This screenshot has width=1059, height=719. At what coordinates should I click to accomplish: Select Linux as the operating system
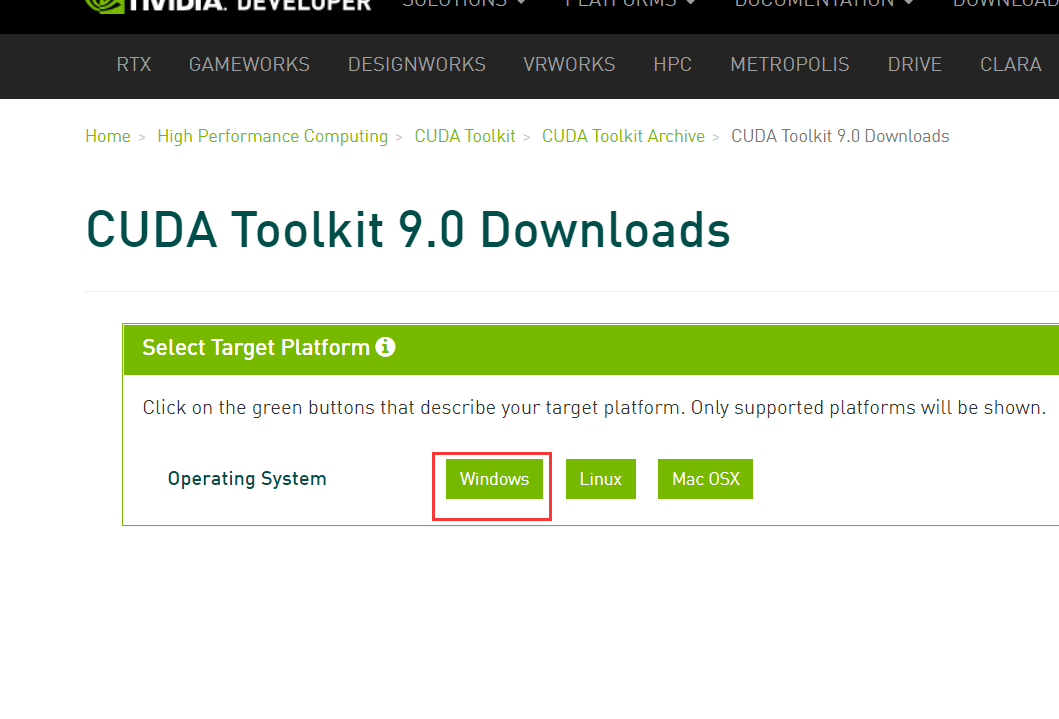[600, 478]
